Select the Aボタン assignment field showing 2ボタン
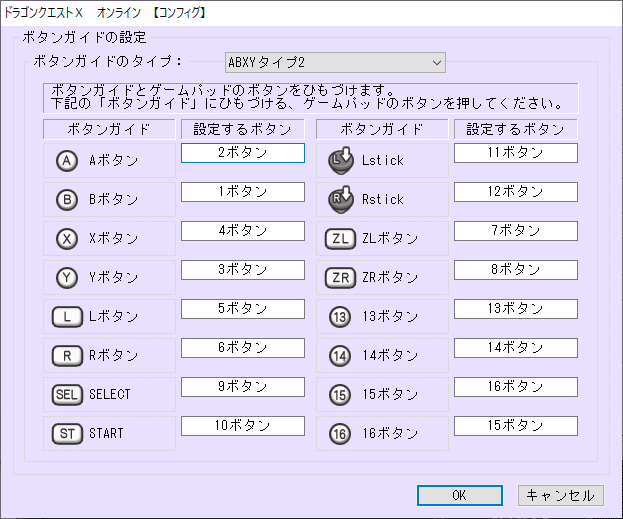 [243, 153]
